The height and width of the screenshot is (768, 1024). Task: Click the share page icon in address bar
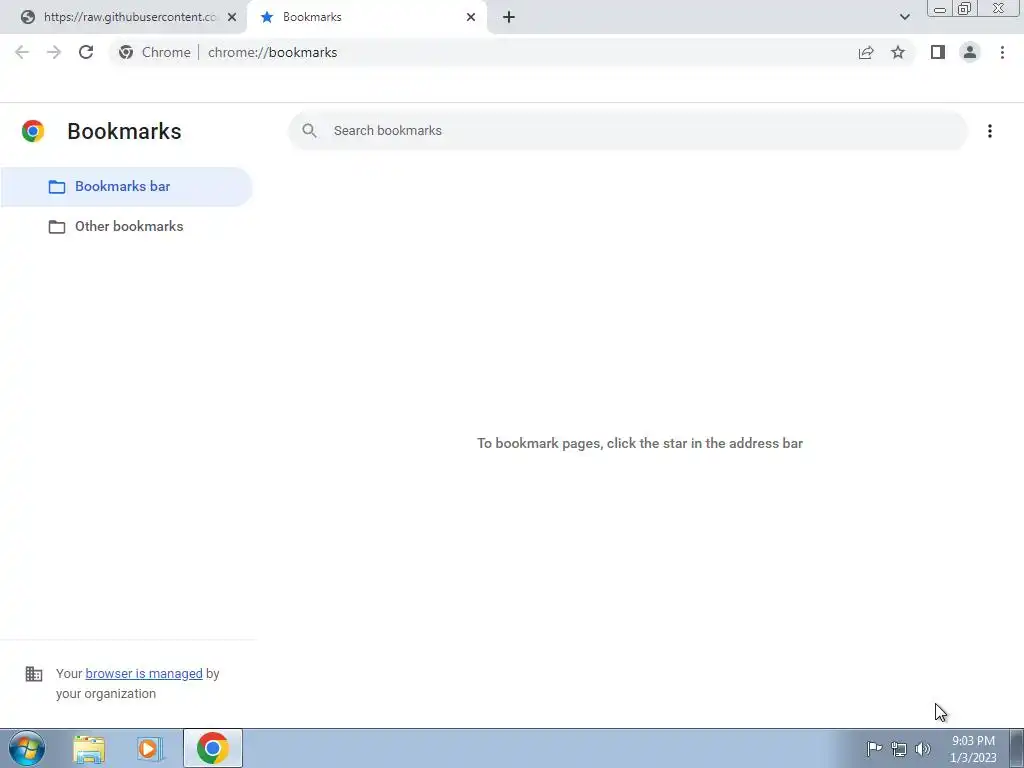coord(866,52)
